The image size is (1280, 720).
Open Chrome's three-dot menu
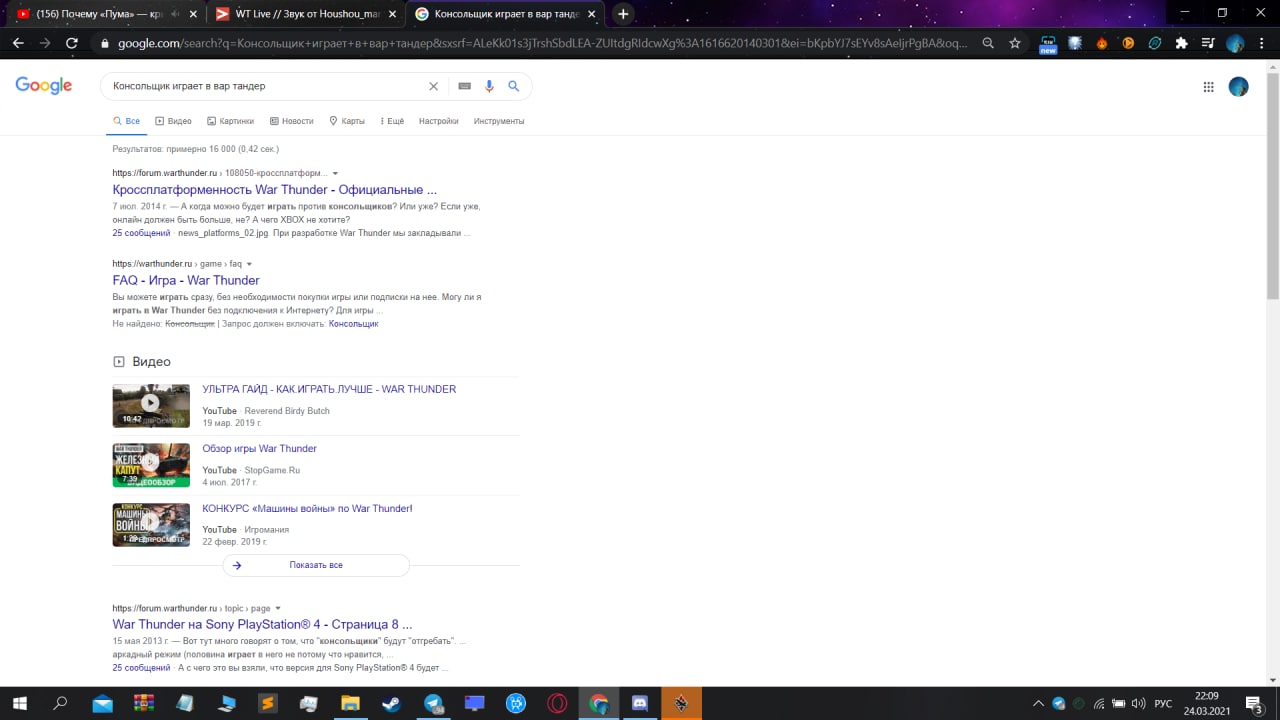(x=1262, y=43)
